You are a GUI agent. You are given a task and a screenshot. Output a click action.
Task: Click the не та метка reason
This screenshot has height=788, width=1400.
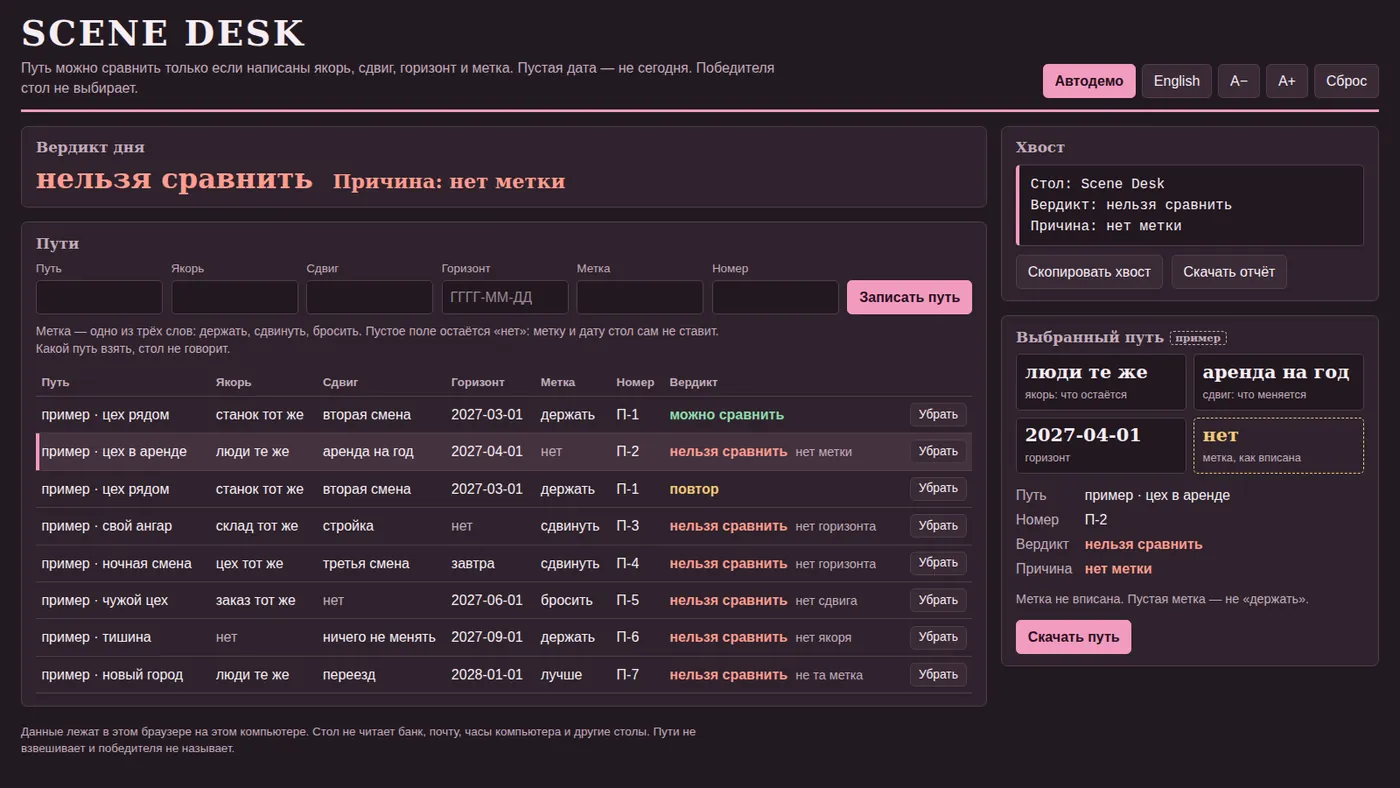[829, 675]
